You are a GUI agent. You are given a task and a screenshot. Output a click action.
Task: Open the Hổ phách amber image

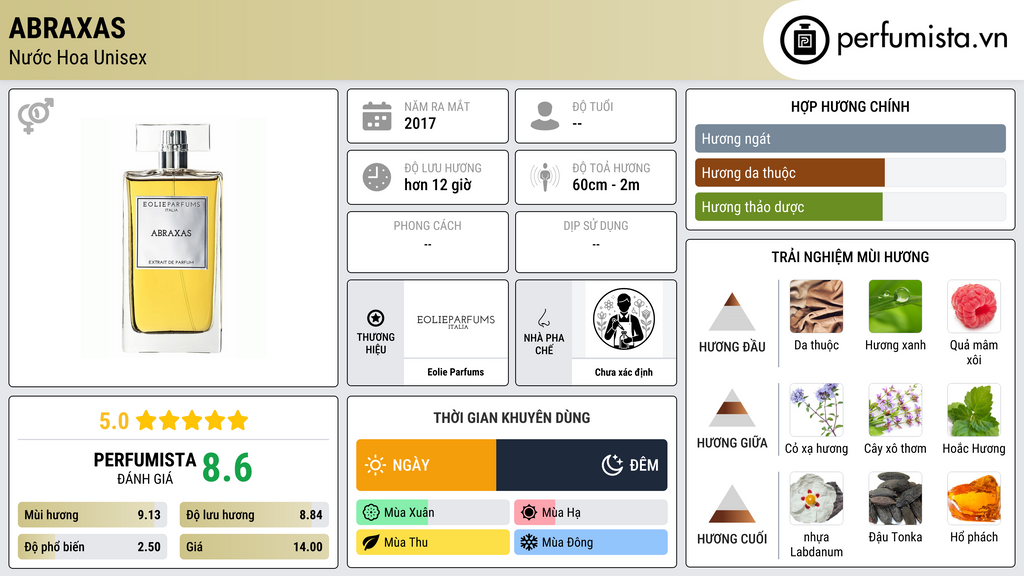point(974,499)
